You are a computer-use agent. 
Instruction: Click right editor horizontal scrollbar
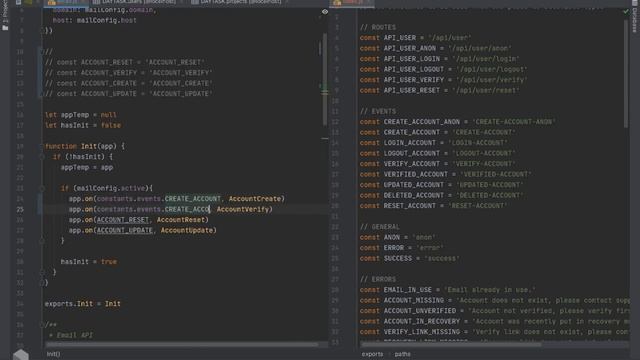click(451, 345)
